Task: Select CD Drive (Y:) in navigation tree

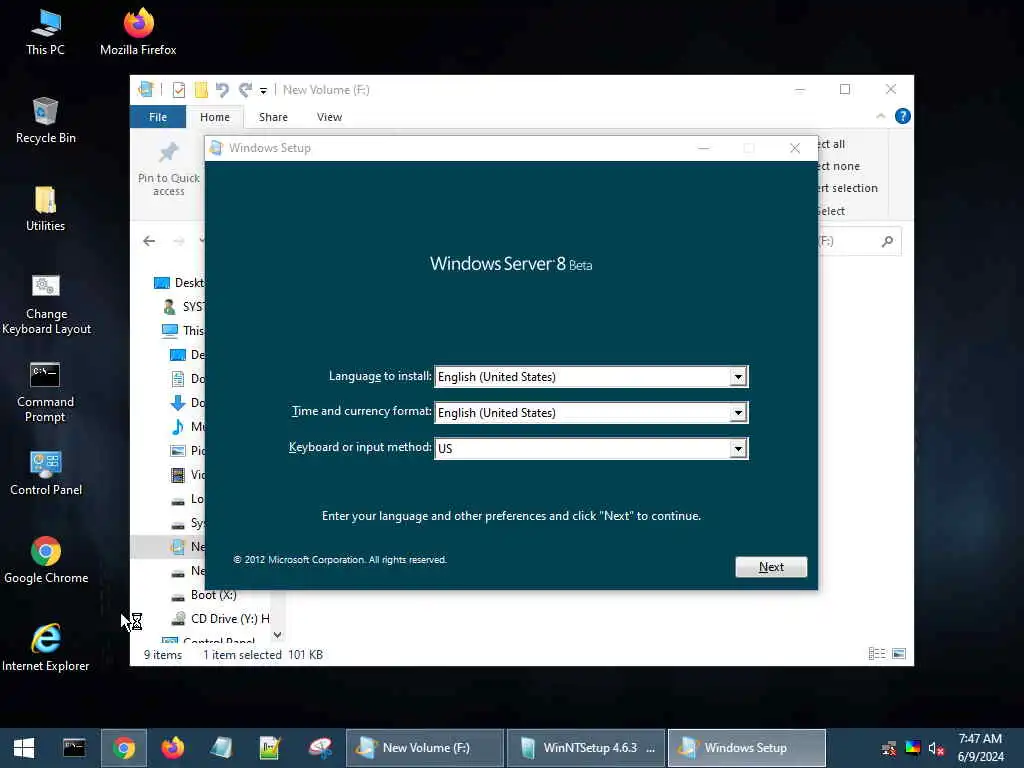Action: coord(220,618)
